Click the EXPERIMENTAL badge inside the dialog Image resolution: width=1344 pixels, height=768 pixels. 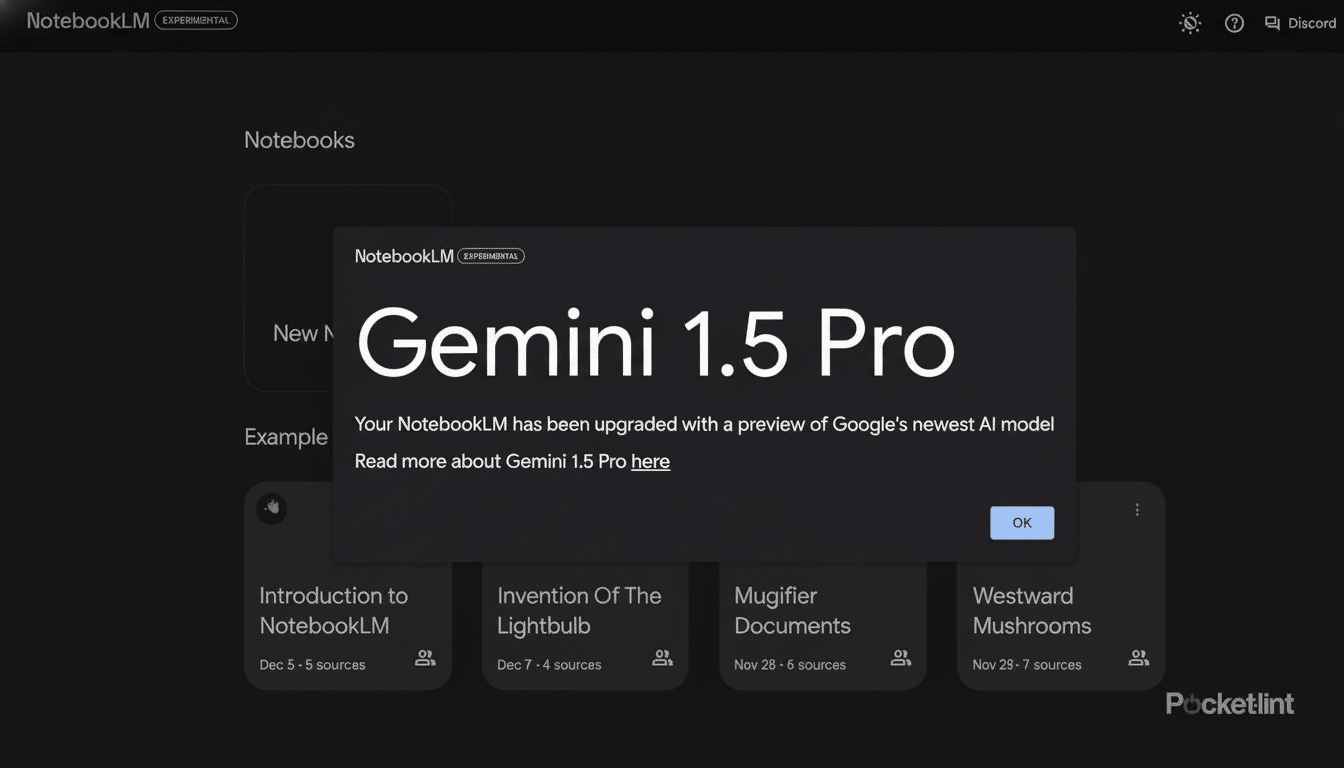491,255
